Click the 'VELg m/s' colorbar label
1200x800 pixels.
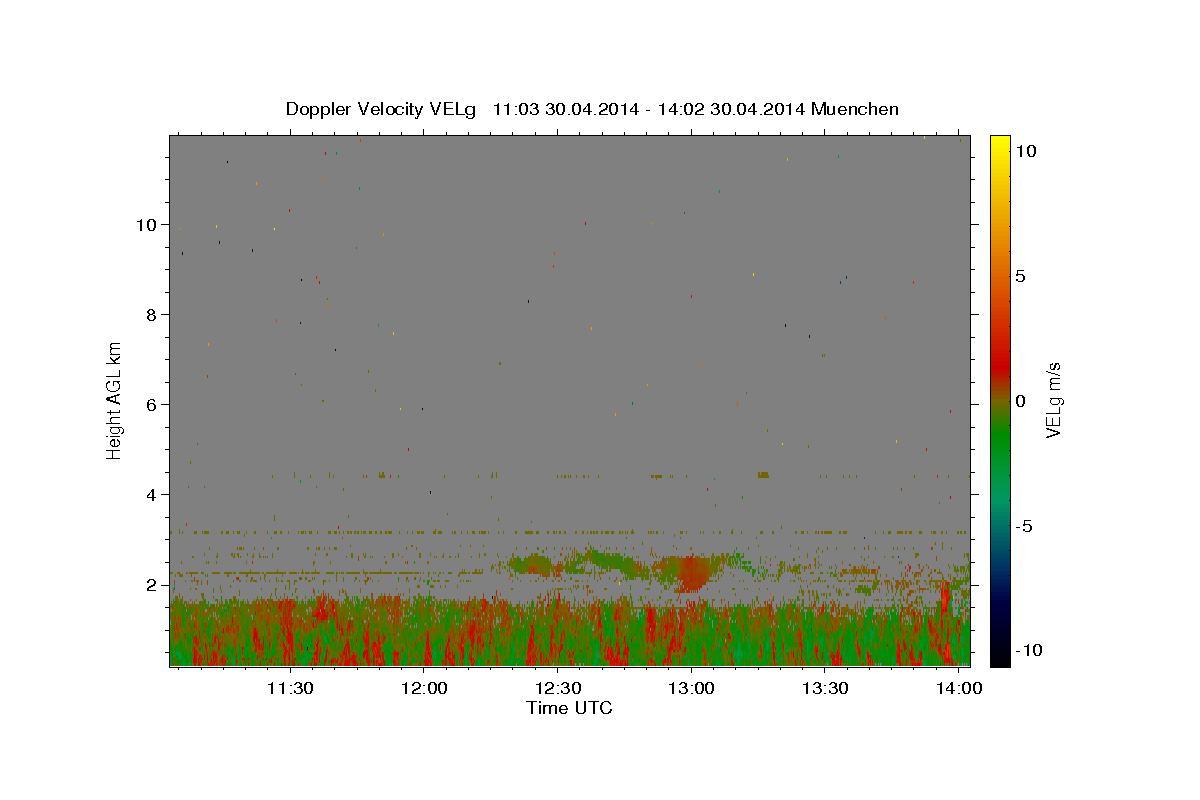point(1052,401)
